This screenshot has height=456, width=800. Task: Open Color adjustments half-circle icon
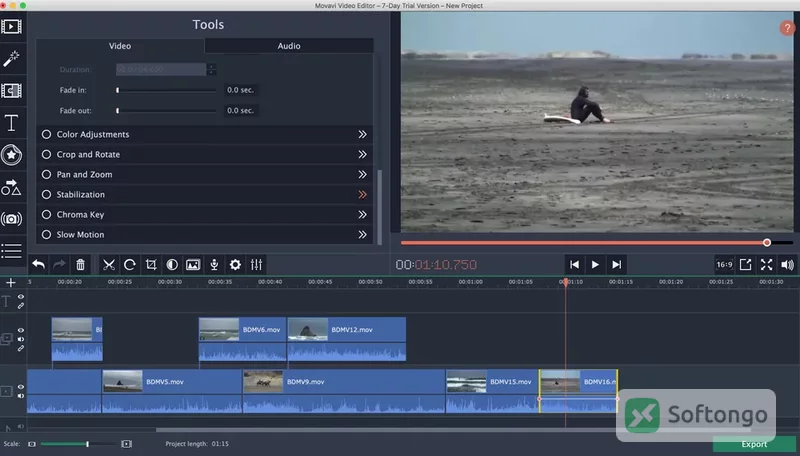point(172,264)
